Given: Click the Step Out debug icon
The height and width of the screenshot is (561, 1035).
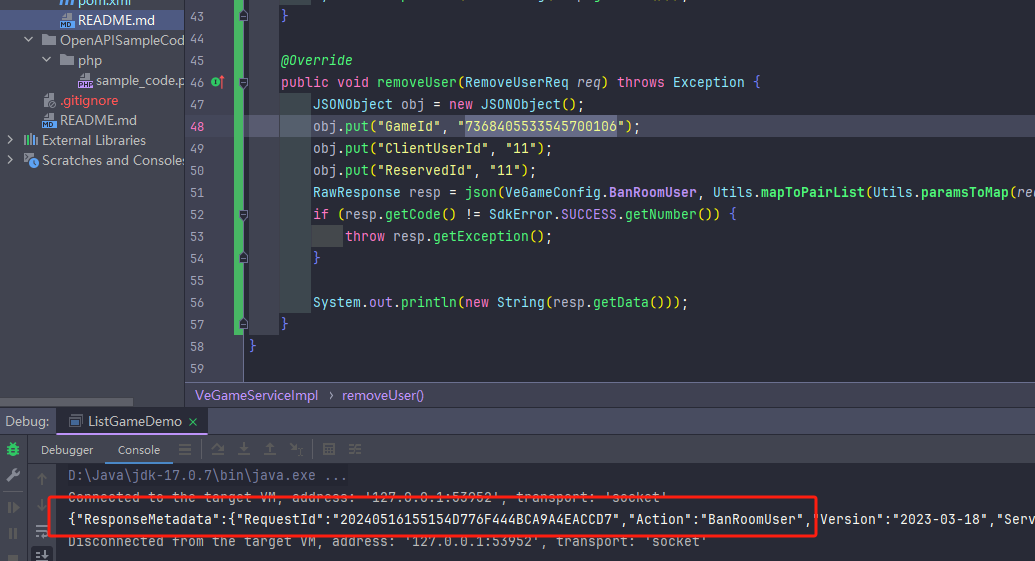Looking at the screenshot, I should [x=270, y=449].
